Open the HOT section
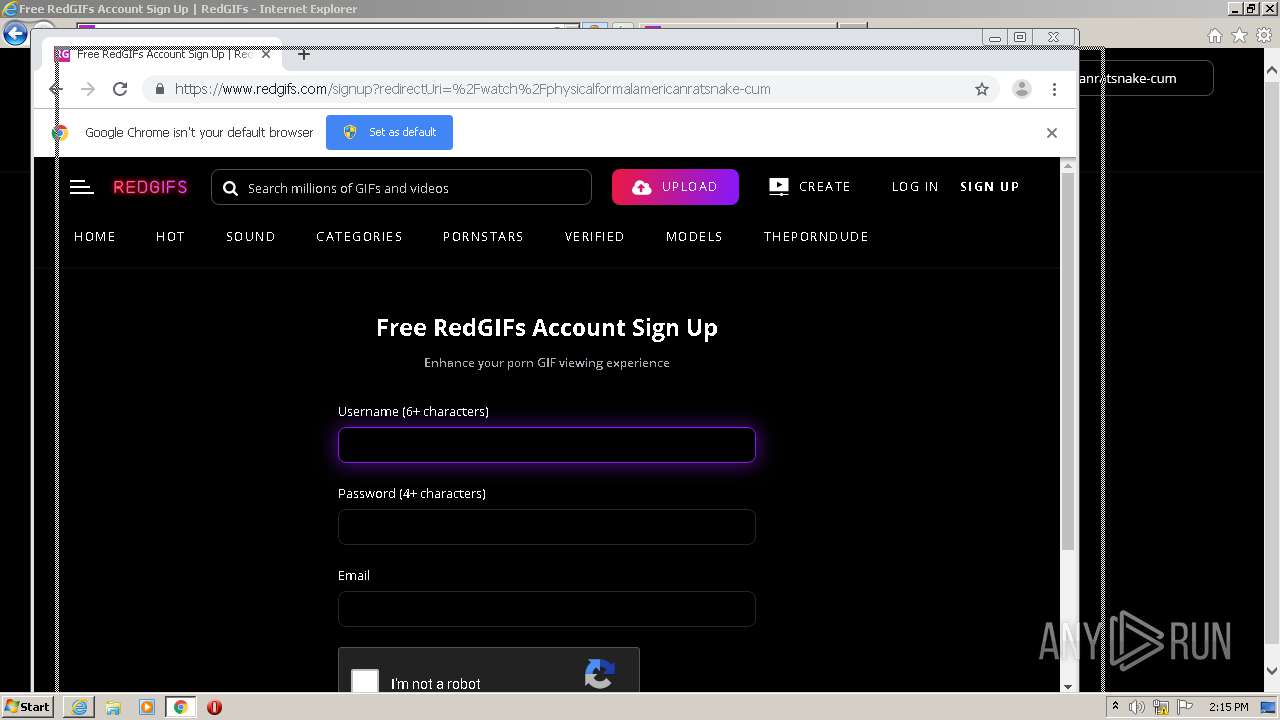Image resolution: width=1280 pixels, height=720 pixels. click(170, 237)
